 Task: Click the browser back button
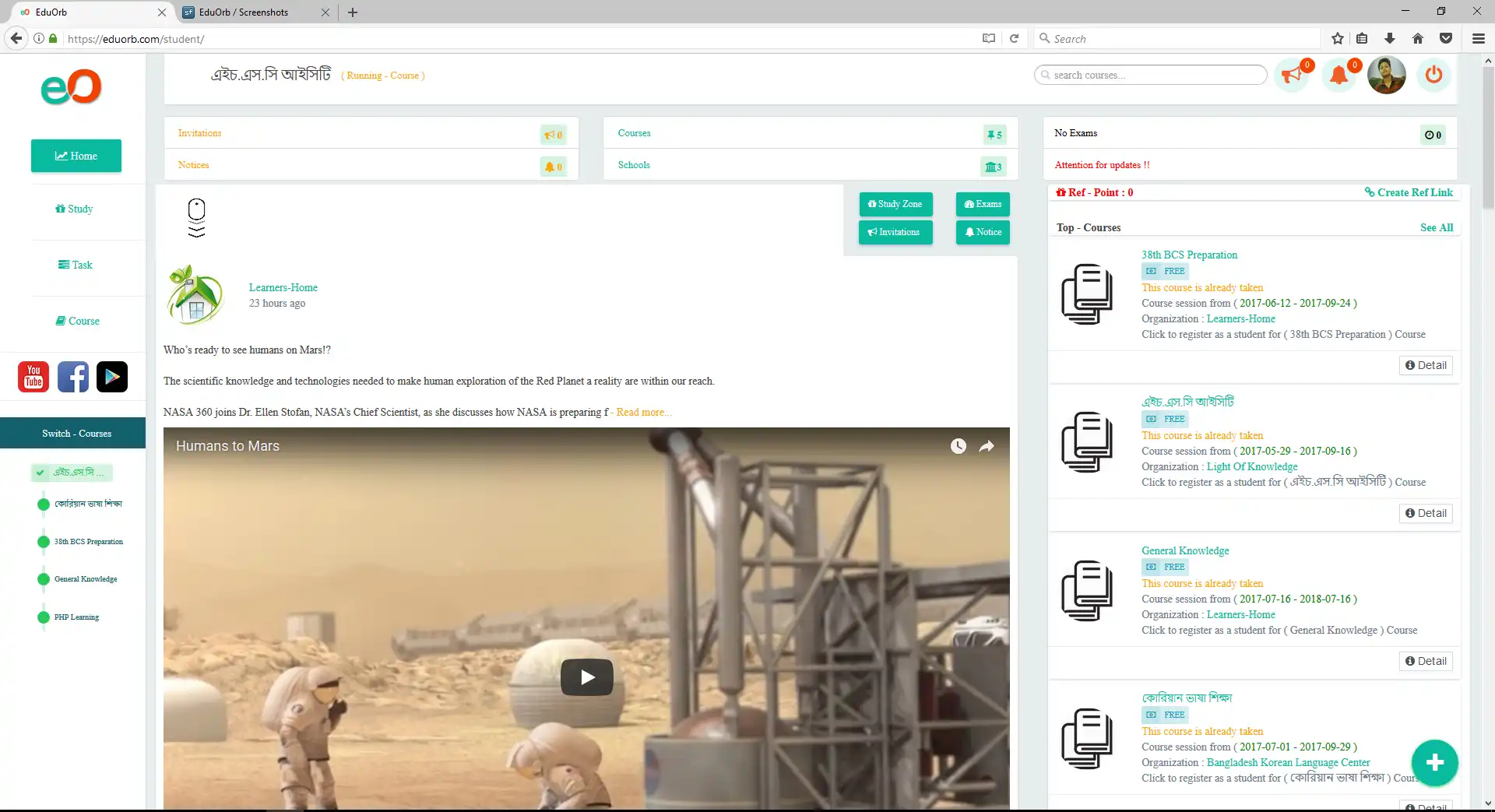click(x=16, y=38)
